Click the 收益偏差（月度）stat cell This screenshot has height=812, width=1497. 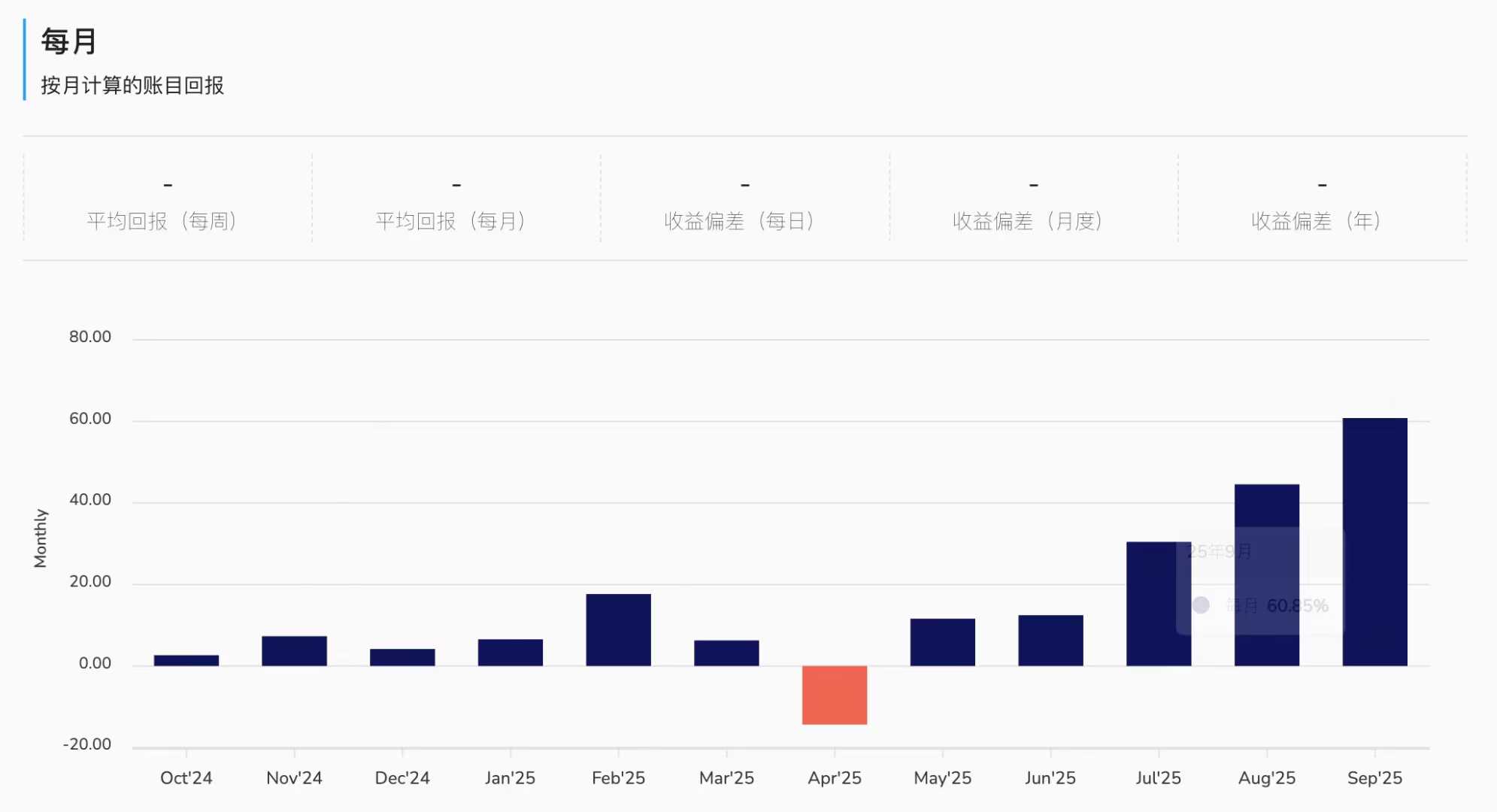[1033, 201]
